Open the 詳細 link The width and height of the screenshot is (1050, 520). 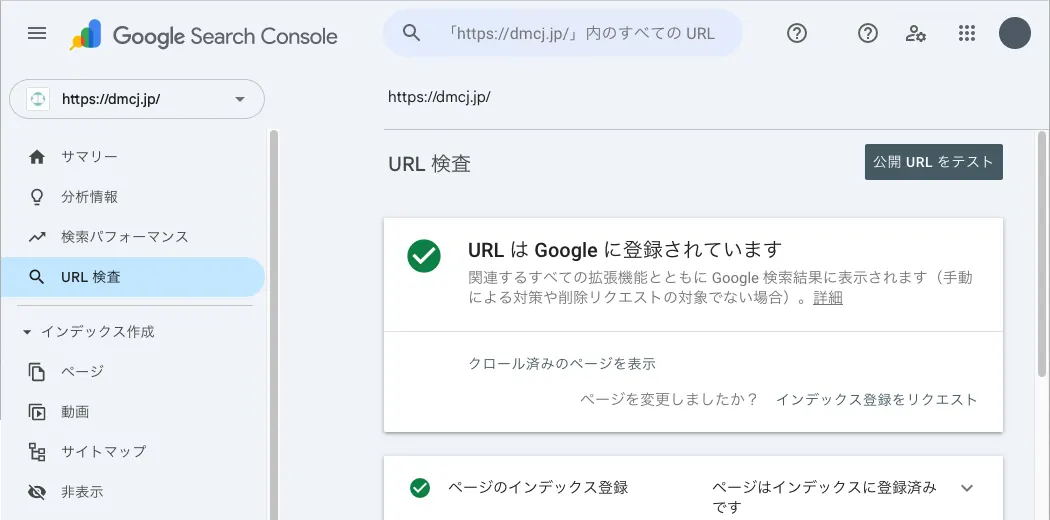[828, 298]
